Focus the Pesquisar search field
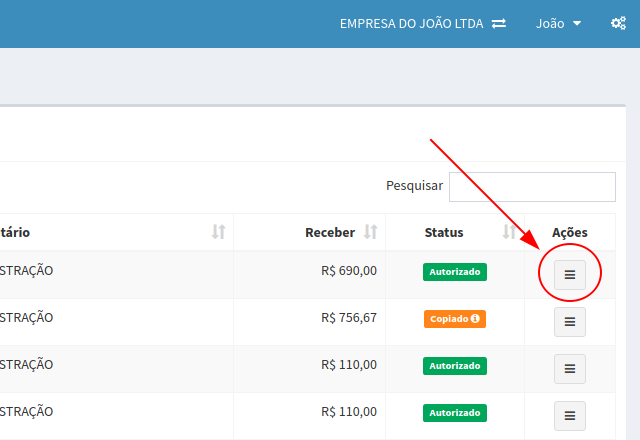Image resolution: width=640 pixels, height=440 pixels. pyautogui.click(x=532, y=187)
